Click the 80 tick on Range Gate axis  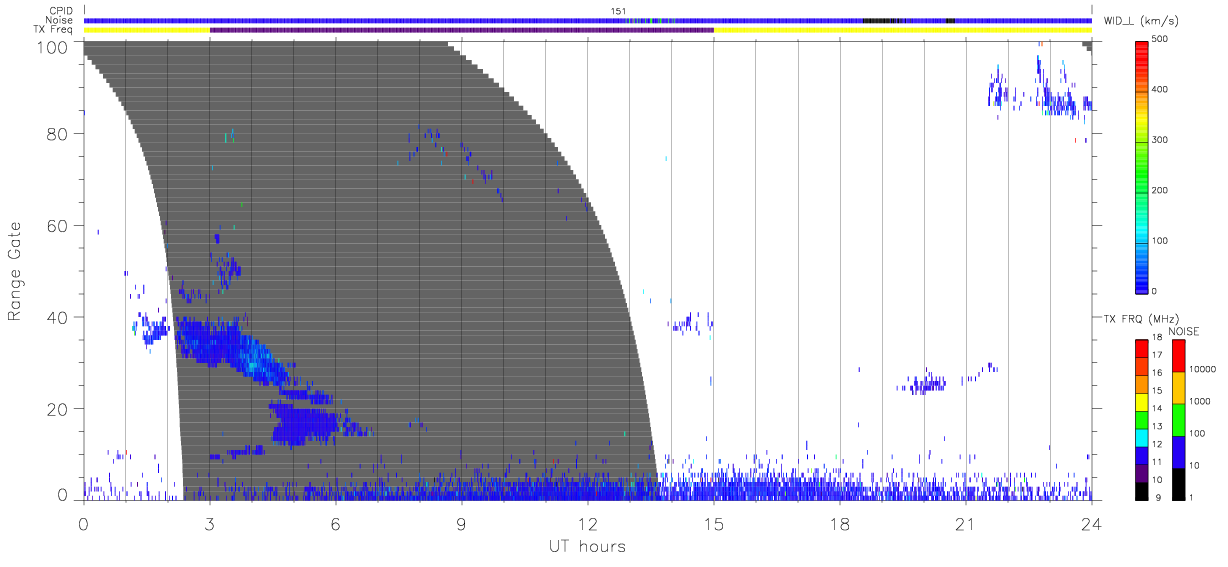coord(59,134)
